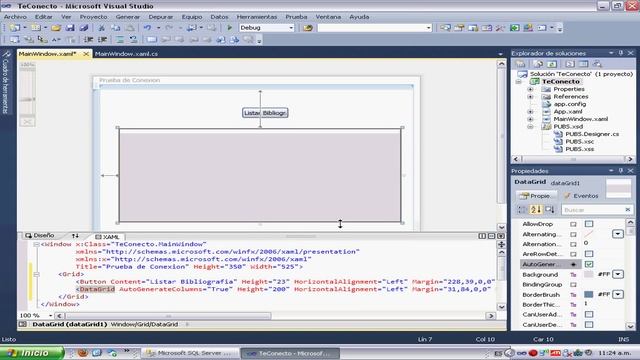Toggle the CanUserAdd checkbox

(589, 315)
